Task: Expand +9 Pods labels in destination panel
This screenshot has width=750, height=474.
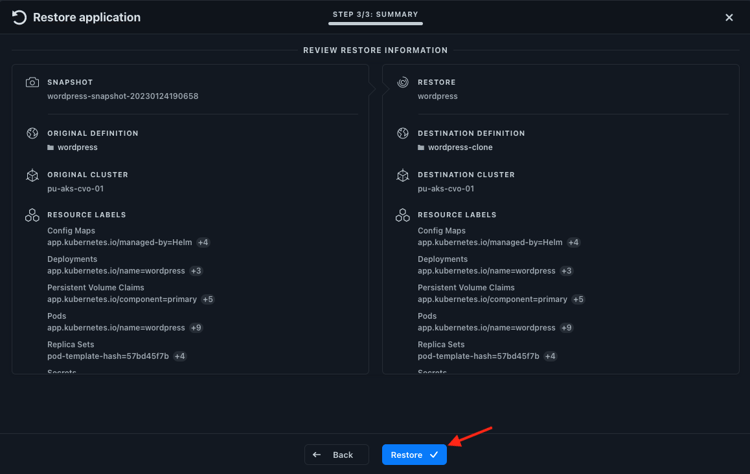Action: pos(566,328)
